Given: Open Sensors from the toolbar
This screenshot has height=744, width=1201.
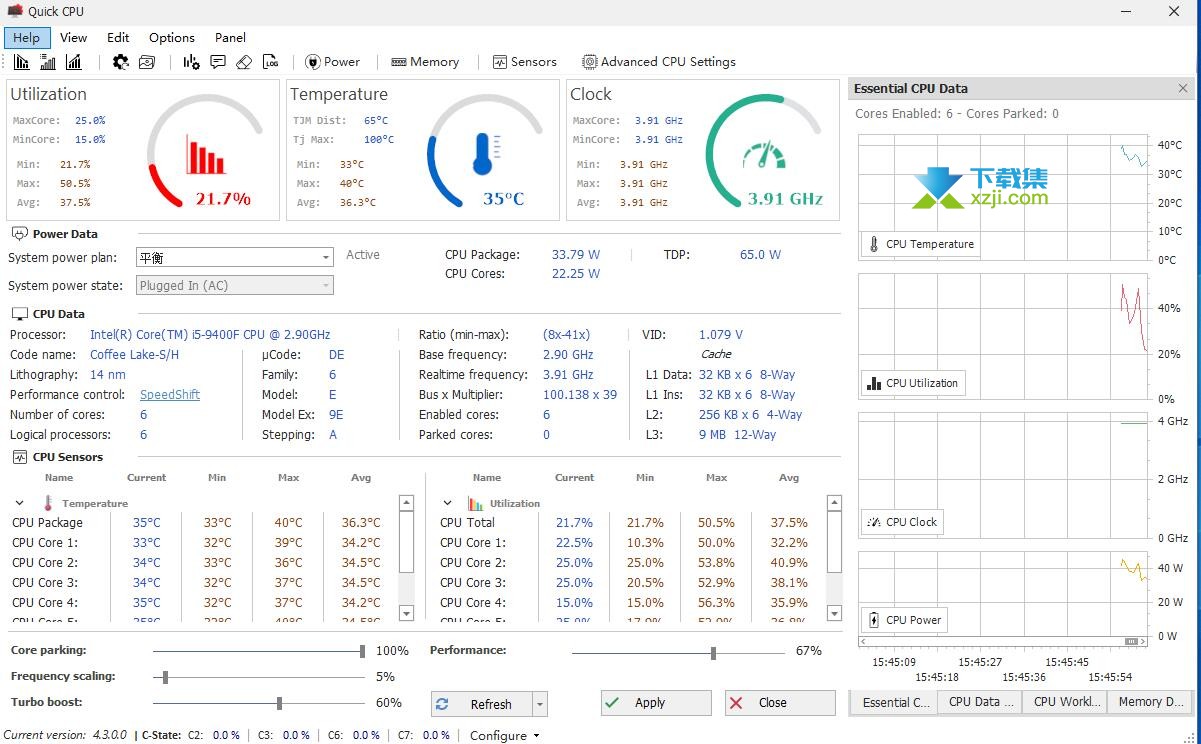Looking at the screenshot, I should (525, 62).
